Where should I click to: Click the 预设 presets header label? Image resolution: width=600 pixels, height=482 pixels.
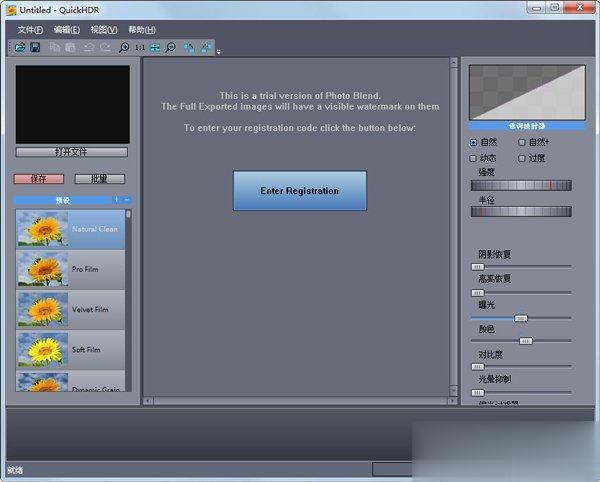[63, 200]
